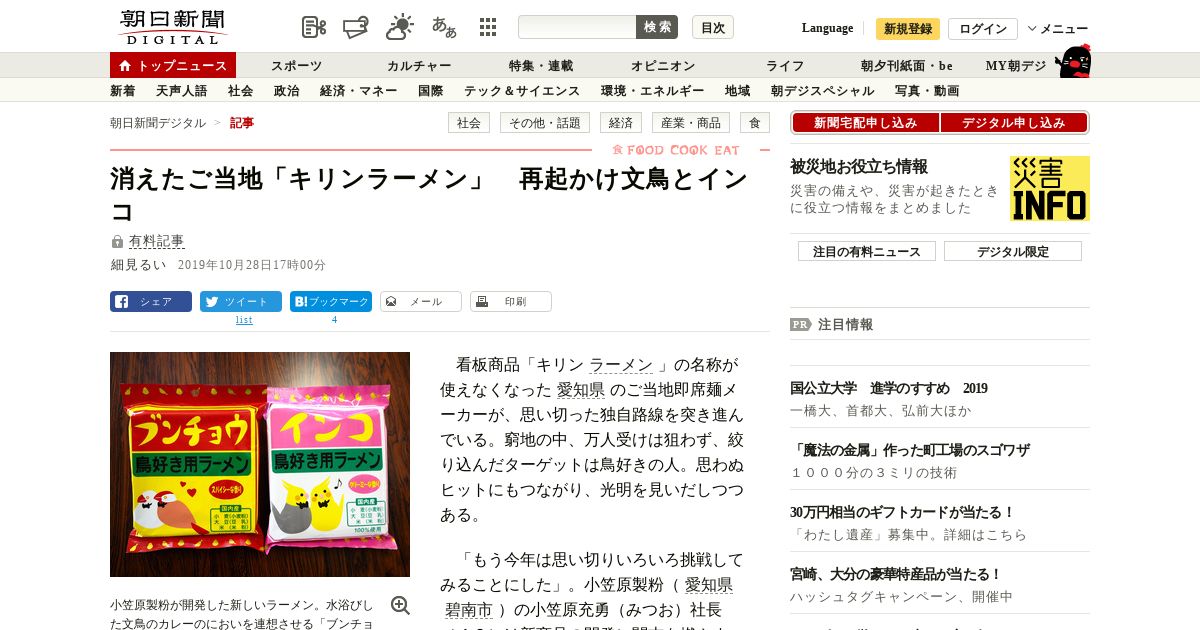This screenshot has height=630, width=1200.
Task: Open the ramen packages article photo
Action: pos(260,464)
